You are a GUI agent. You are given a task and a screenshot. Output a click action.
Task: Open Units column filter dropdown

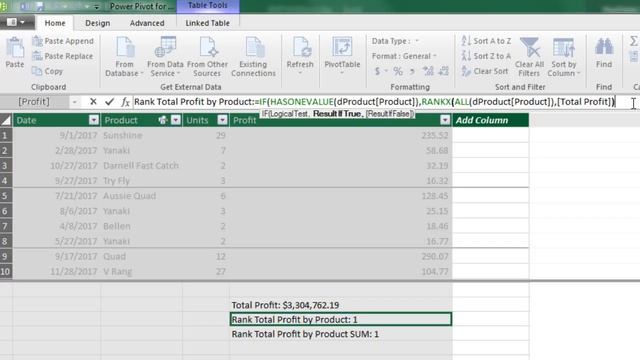tap(222, 120)
